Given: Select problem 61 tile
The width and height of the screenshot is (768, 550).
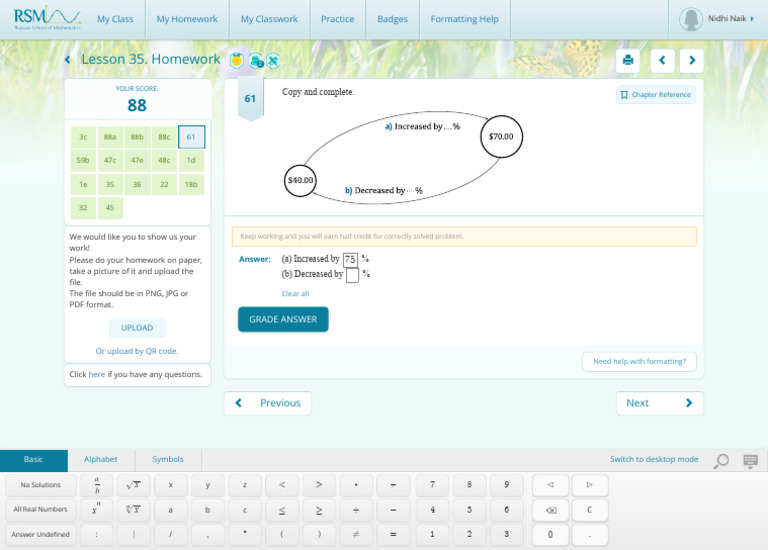Looking at the screenshot, I should click(x=191, y=137).
